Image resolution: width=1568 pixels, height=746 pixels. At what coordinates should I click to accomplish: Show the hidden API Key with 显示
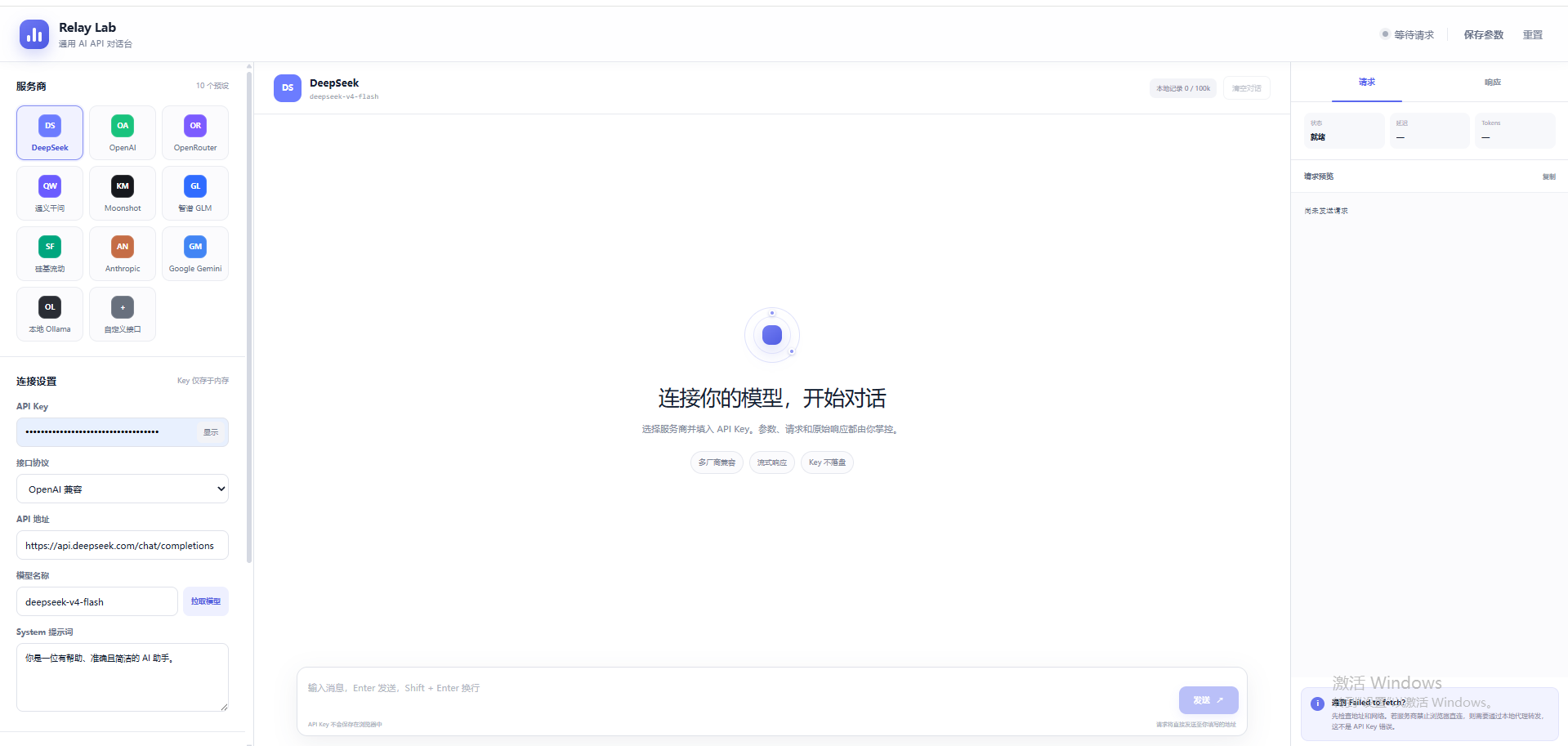tap(211, 432)
